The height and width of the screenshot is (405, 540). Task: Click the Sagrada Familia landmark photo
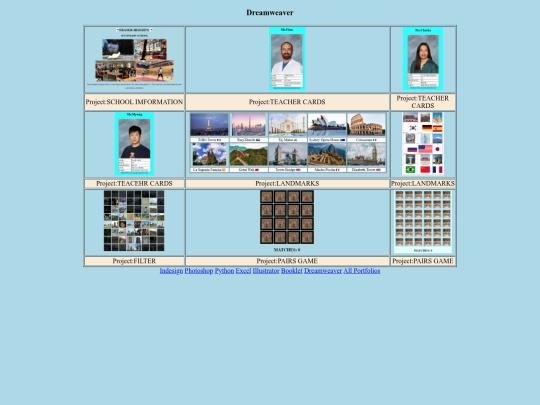209,154
